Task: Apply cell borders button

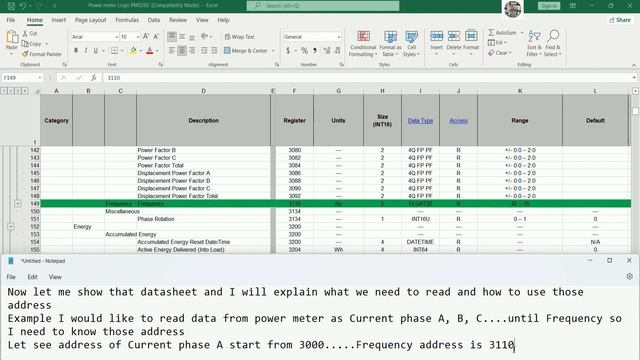Action: pyautogui.click(x=114, y=51)
